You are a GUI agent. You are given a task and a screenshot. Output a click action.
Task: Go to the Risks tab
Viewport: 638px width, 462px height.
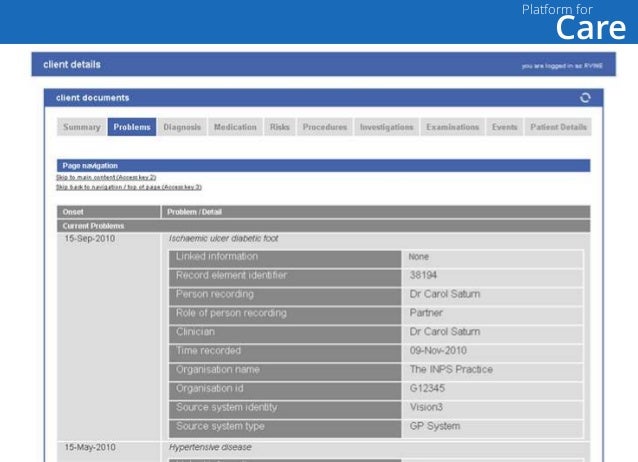coord(280,127)
